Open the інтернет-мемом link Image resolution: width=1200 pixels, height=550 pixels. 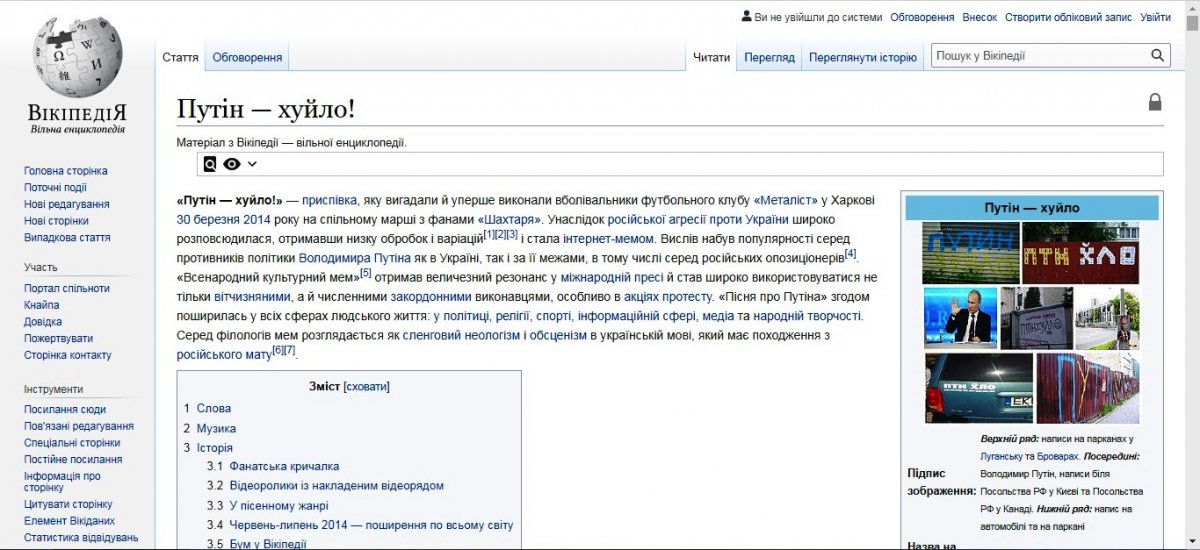608,238
